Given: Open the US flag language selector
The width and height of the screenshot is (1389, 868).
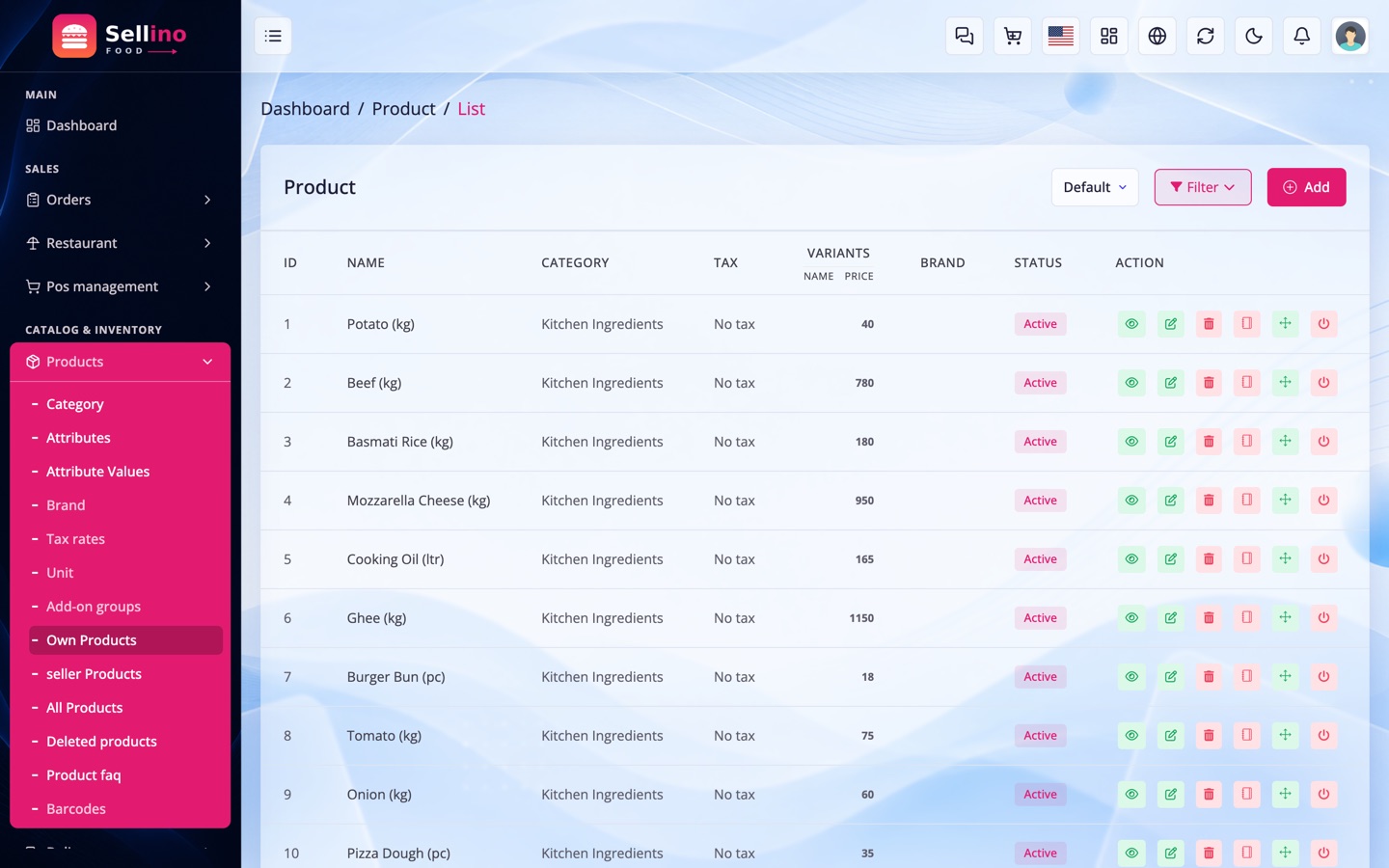Looking at the screenshot, I should tap(1061, 37).
